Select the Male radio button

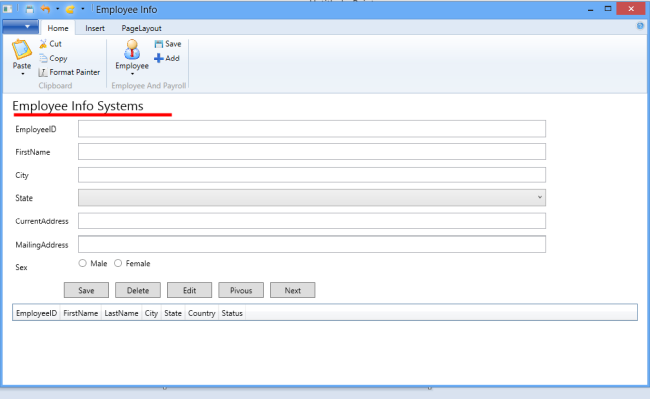click(x=82, y=263)
